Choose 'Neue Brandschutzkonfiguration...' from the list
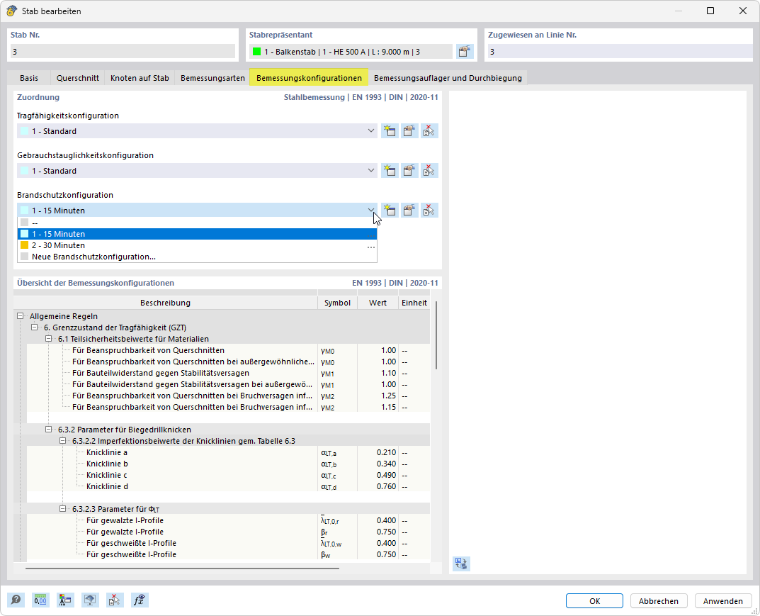Screen dimensions: 760x616 point(197,257)
